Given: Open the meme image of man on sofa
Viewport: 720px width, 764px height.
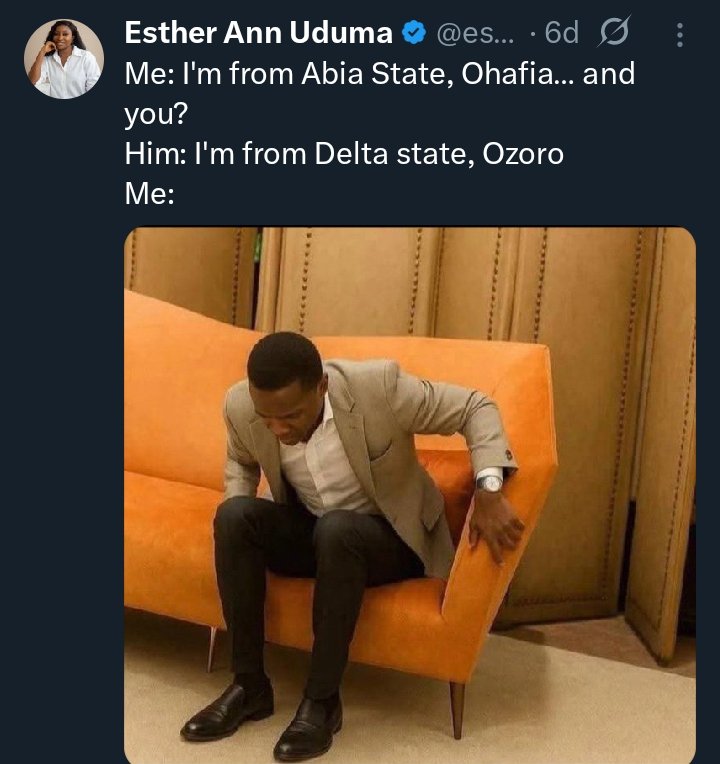Looking at the screenshot, I should pyautogui.click(x=410, y=495).
